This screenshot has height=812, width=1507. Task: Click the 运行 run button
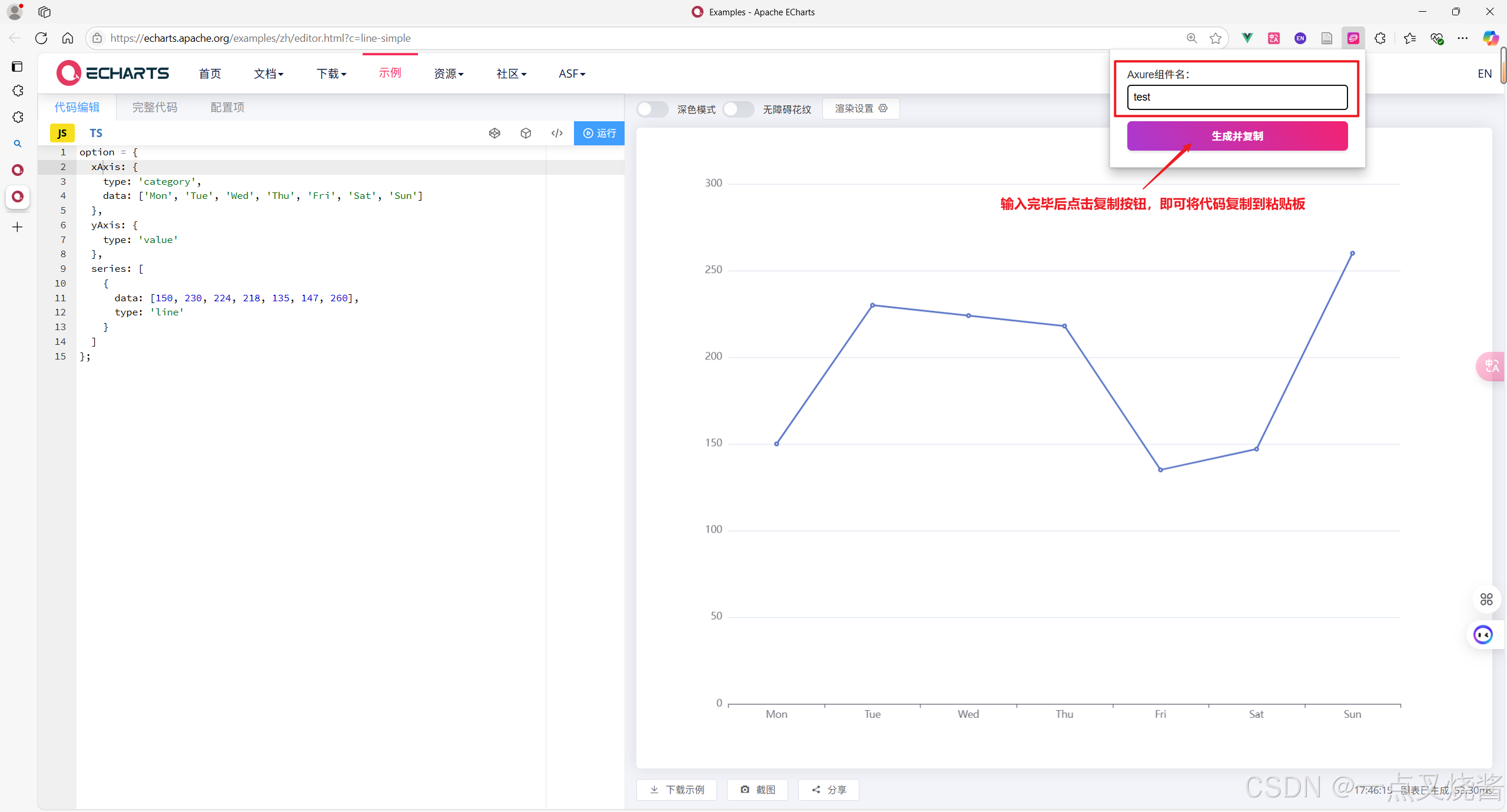pos(599,133)
